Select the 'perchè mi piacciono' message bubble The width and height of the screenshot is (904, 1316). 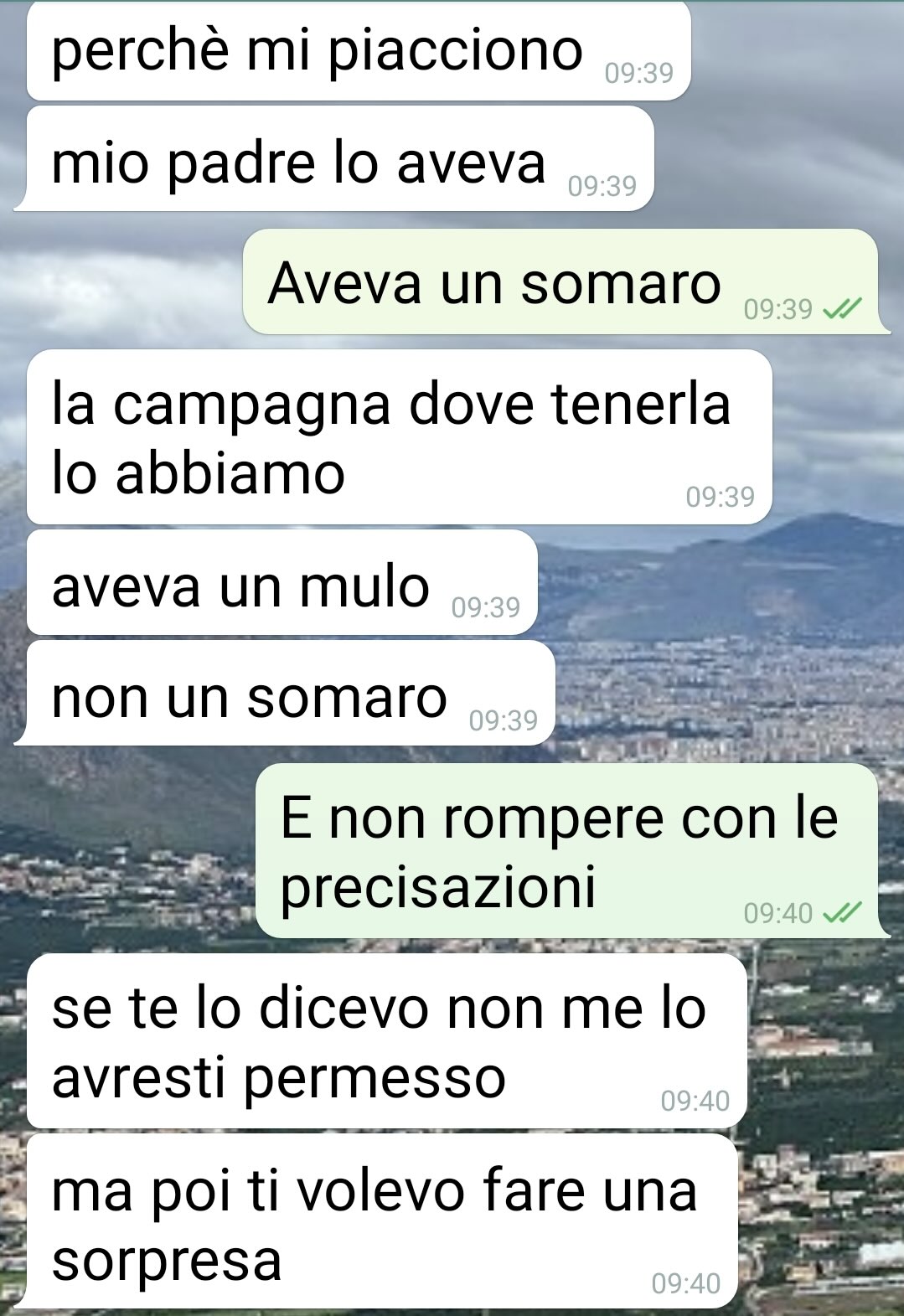tap(359, 52)
